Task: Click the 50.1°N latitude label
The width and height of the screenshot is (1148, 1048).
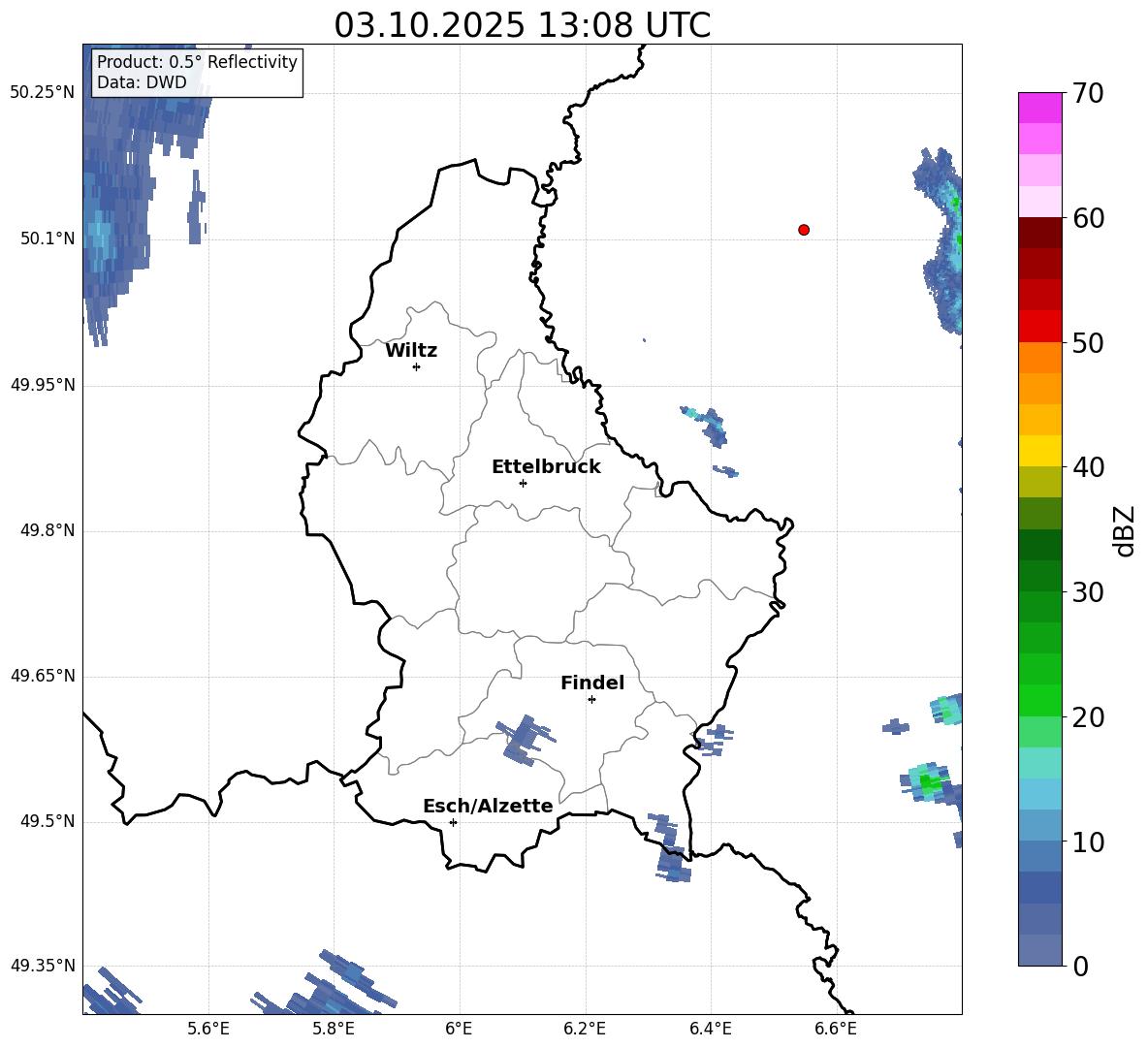Action: pyautogui.click(x=48, y=238)
